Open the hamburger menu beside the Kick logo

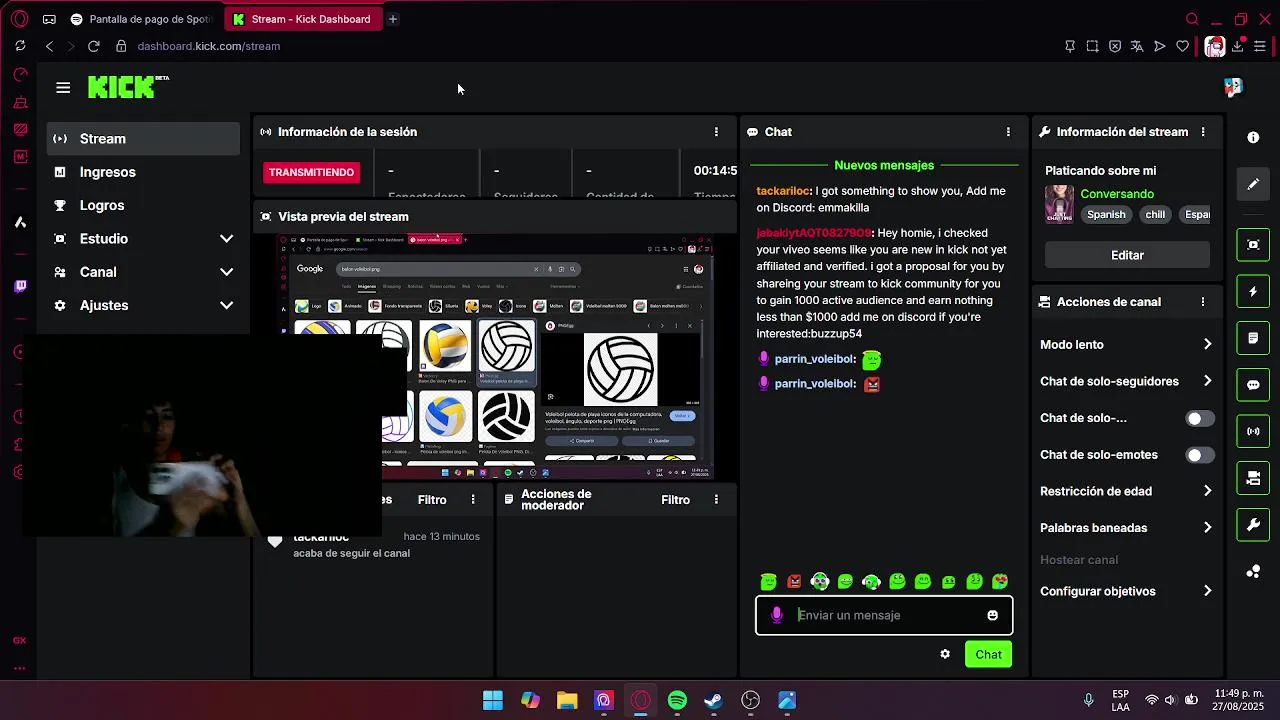point(63,88)
